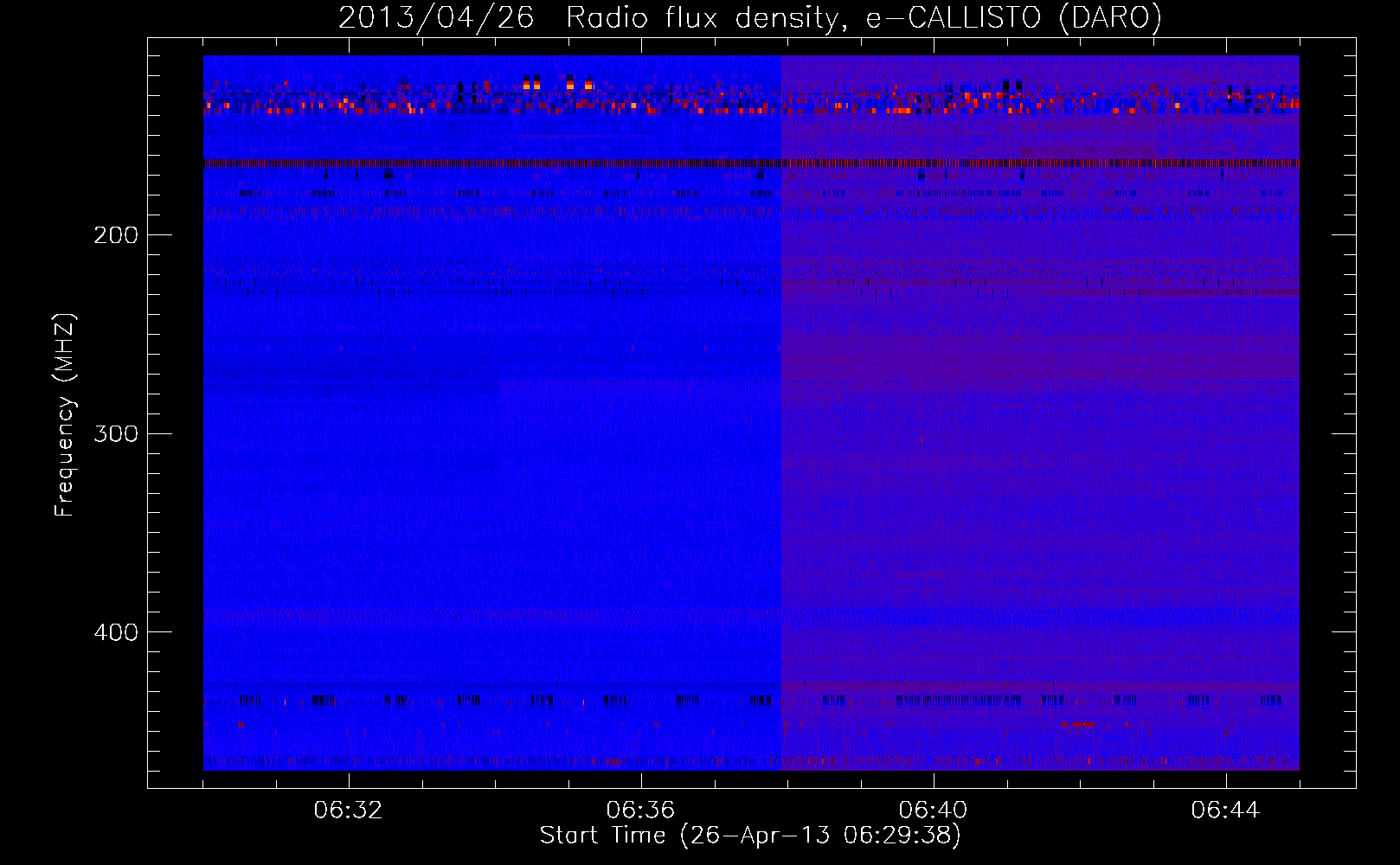Click the plot title '2013/04/26 Radio flux density, e-CALLISTO (DARO)'

click(750, 18)
